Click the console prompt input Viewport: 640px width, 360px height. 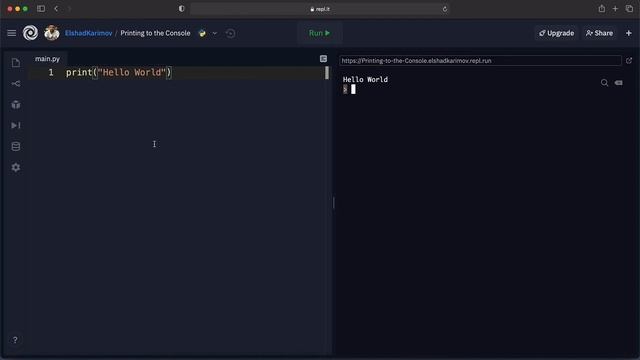(x=353, y=89)
